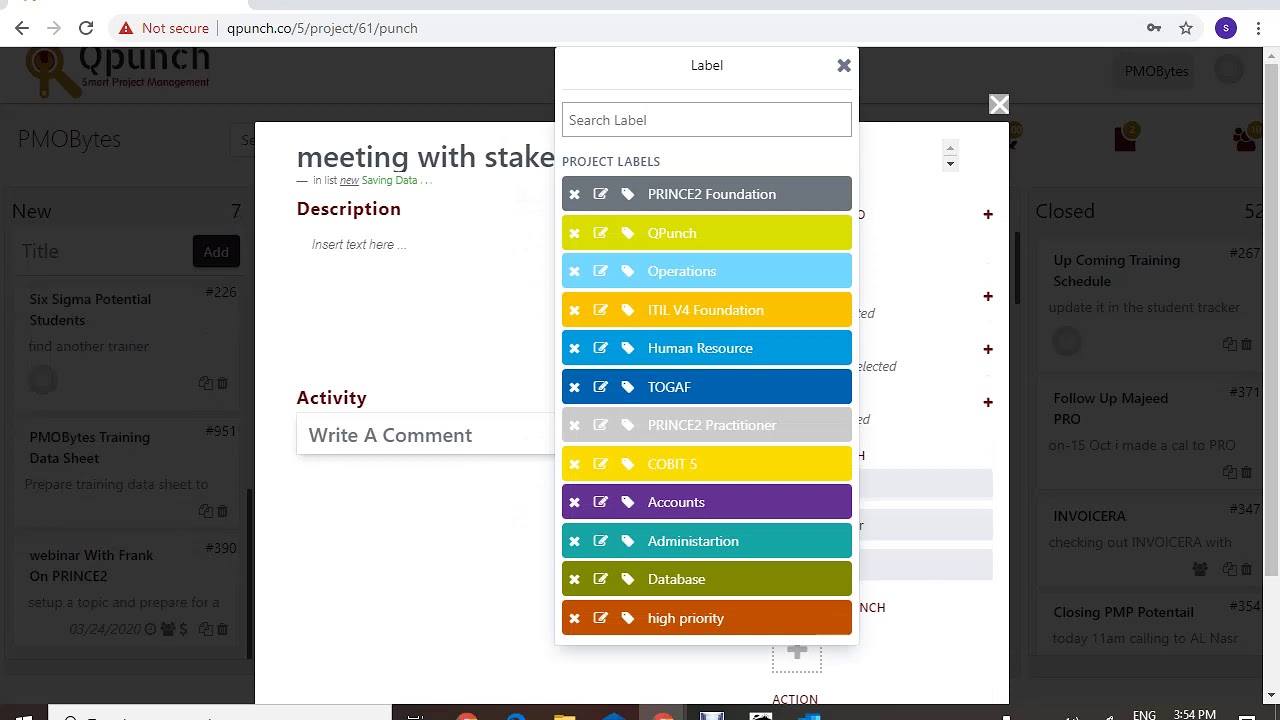Open card PMOBytes Training Data Sheet
Viewport: 1280px width, 720px height.
click(x=89, y=447)
